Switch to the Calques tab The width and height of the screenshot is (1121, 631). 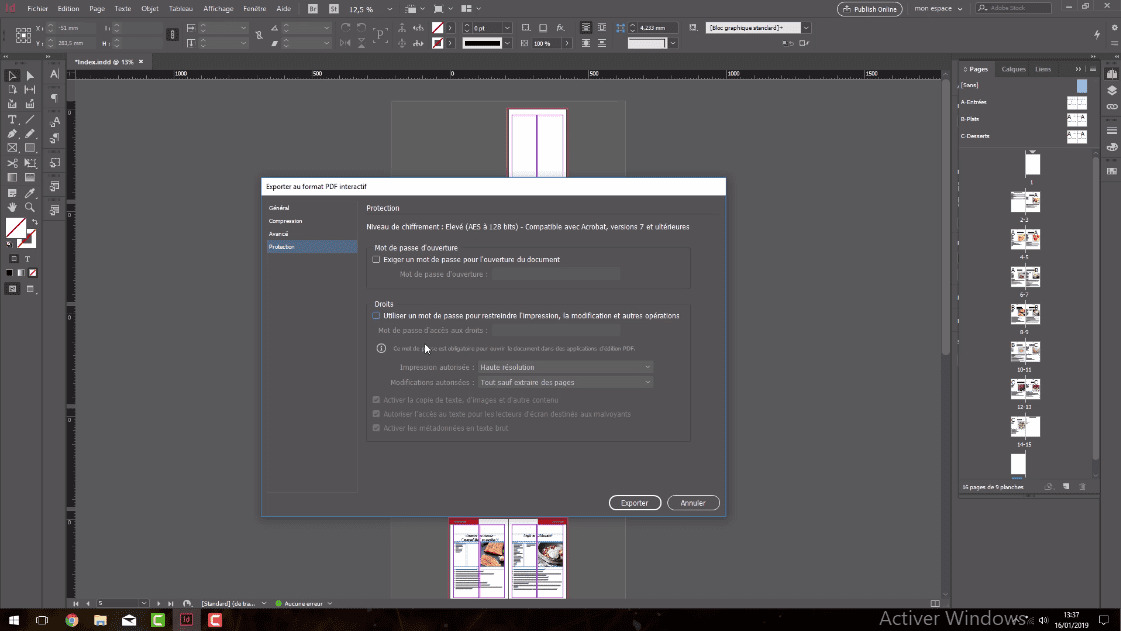1014,70
